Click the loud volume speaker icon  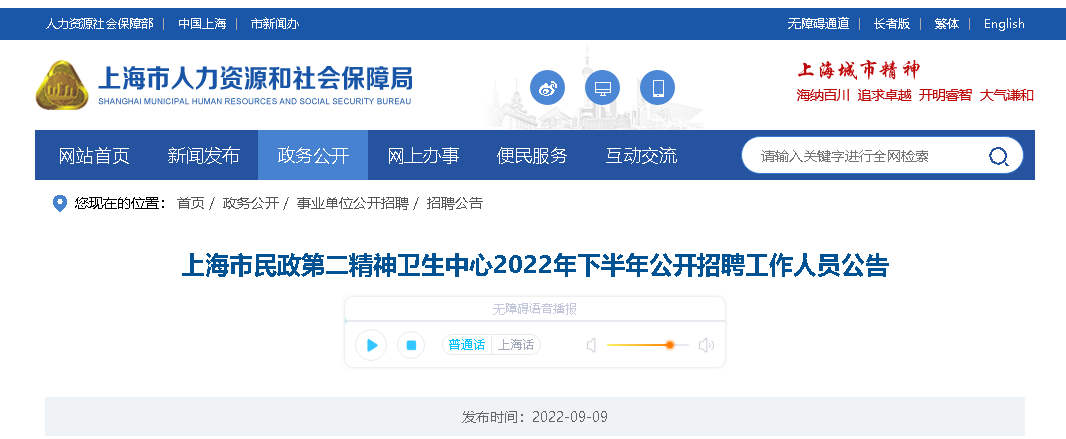[x=706, y=345]
